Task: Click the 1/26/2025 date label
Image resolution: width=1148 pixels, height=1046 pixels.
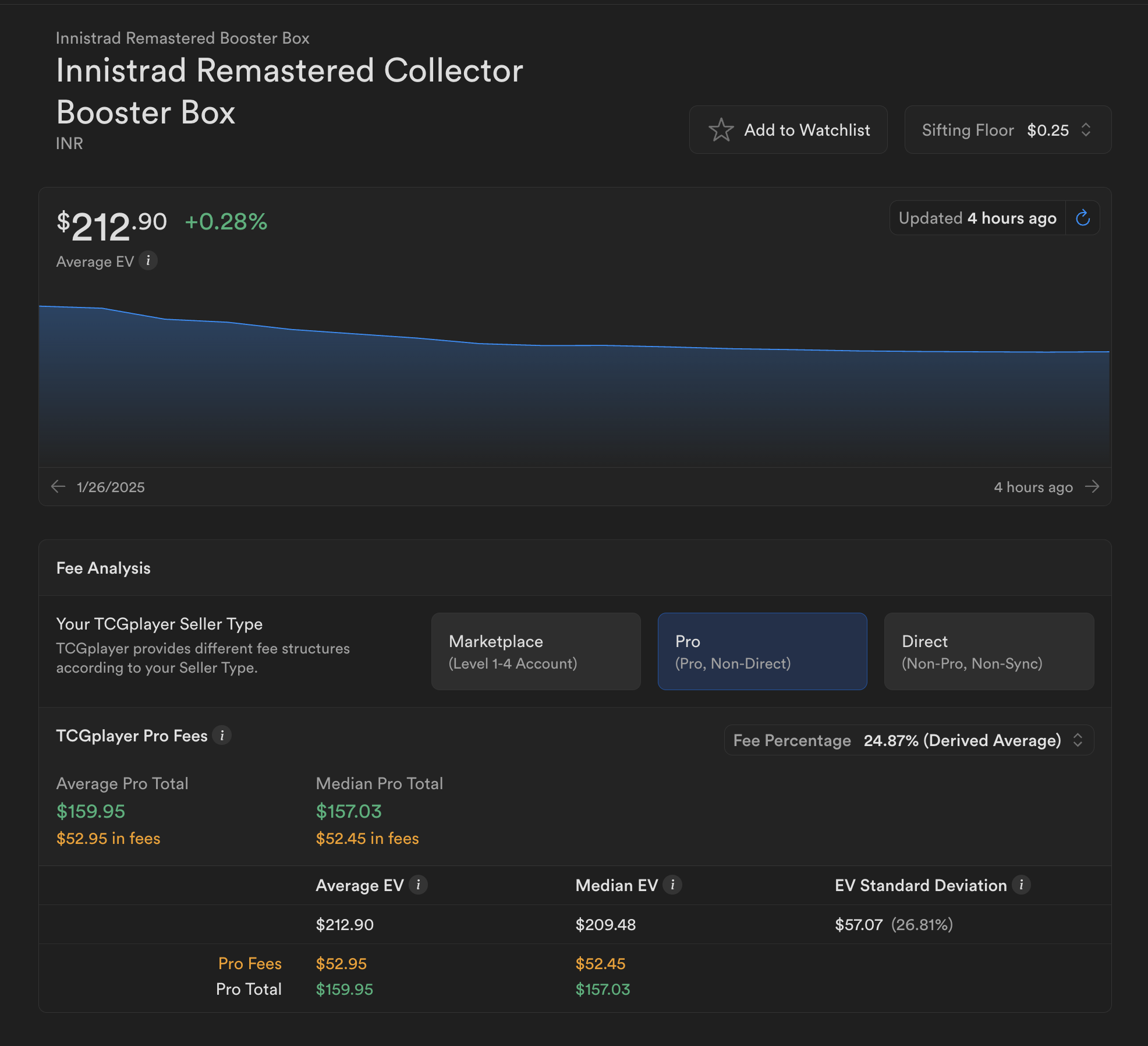Action: point(111,487)
